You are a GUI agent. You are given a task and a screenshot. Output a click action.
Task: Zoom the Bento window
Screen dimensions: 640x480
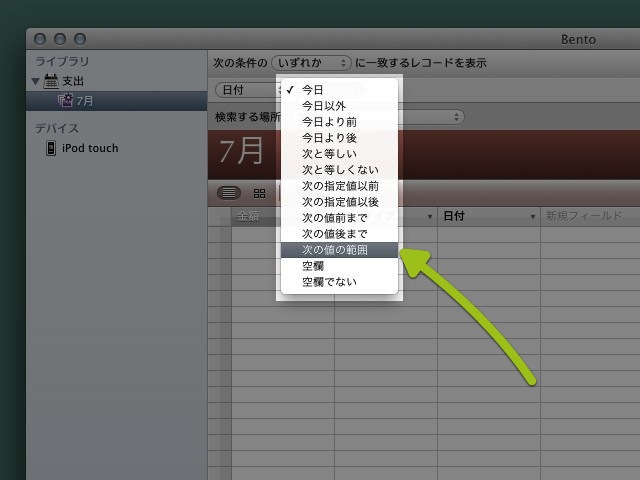click(x=80, y=39)
